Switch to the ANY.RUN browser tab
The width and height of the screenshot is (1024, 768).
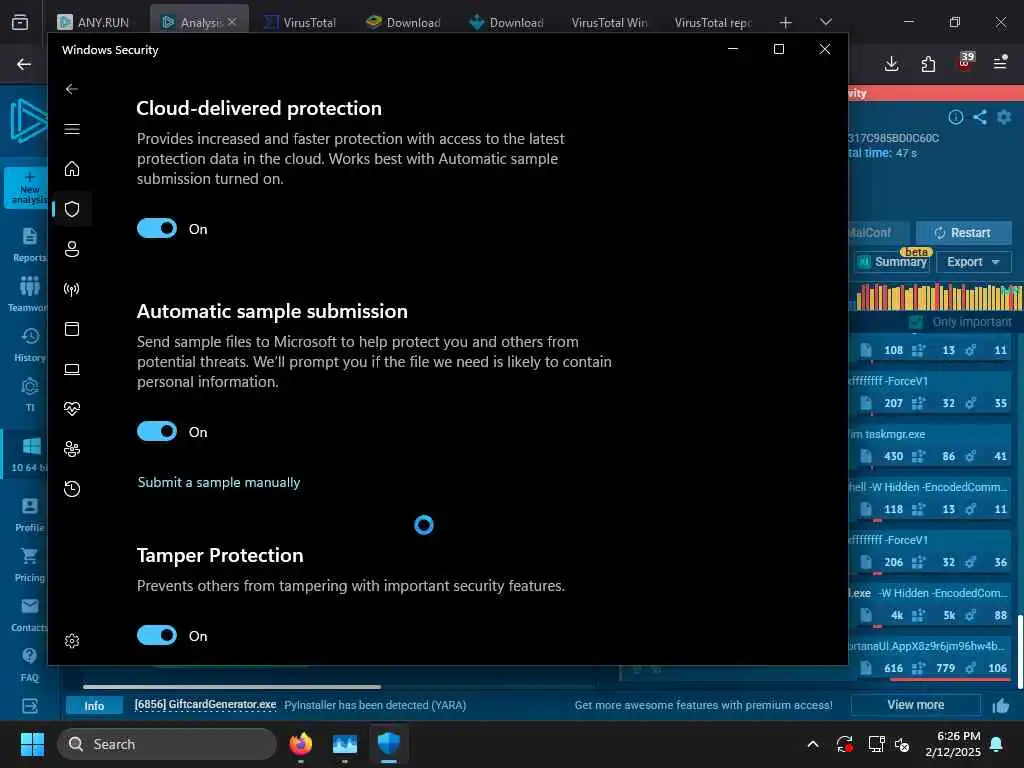(x=93, y=22)
